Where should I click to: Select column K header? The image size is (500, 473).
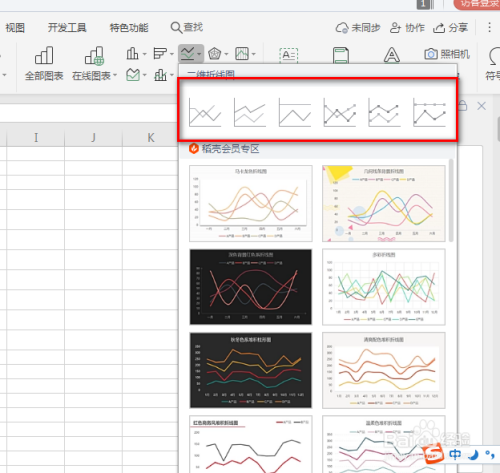tap(151, 137)
